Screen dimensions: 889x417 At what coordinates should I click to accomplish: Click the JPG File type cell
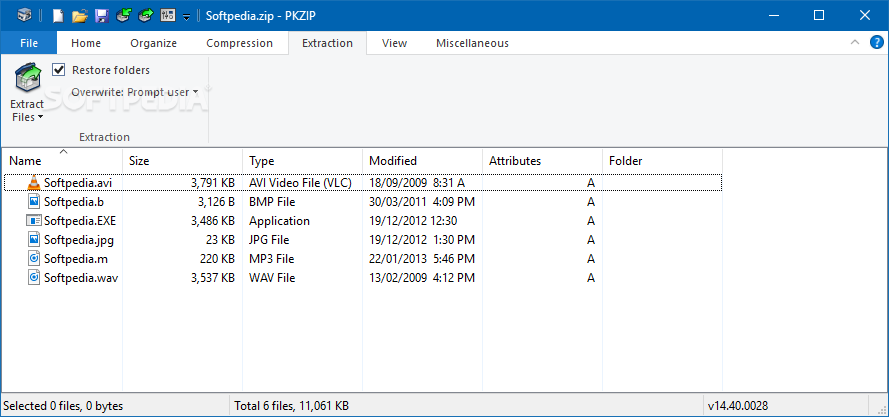271,240
